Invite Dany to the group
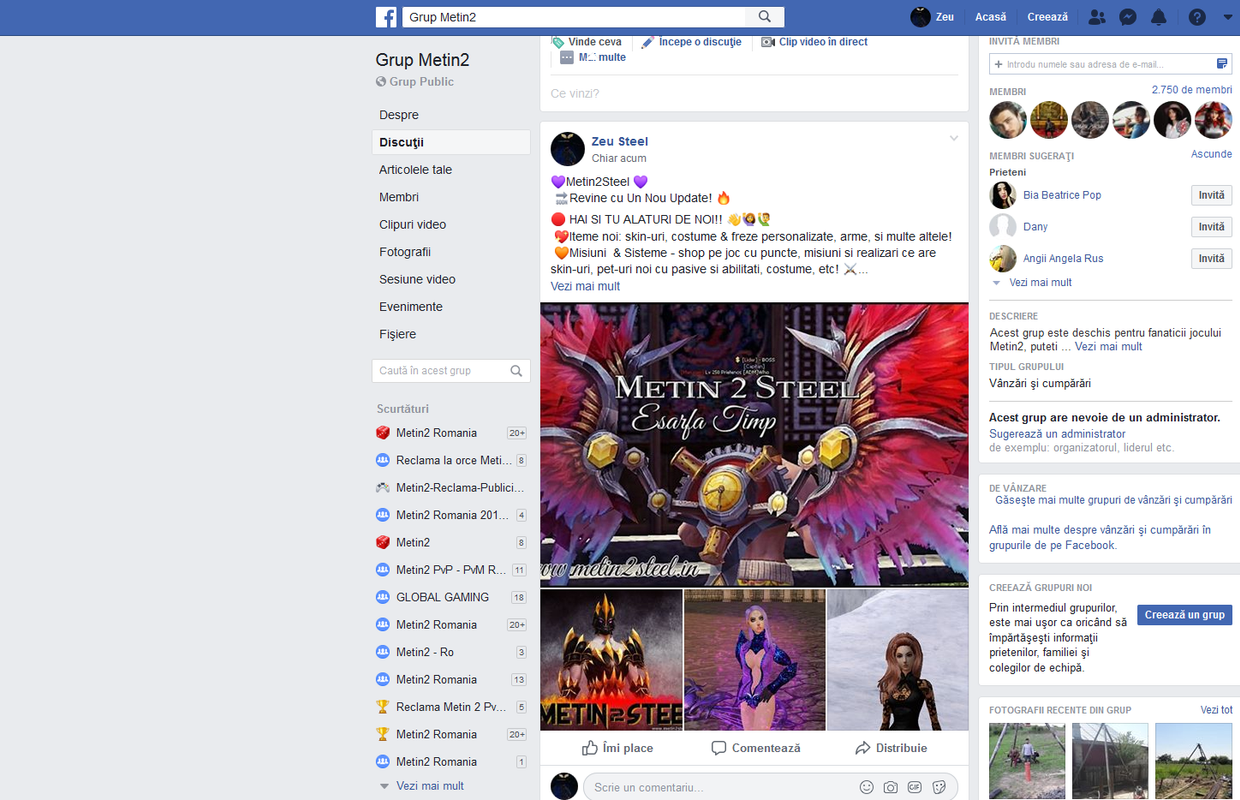 [1211, 227]
